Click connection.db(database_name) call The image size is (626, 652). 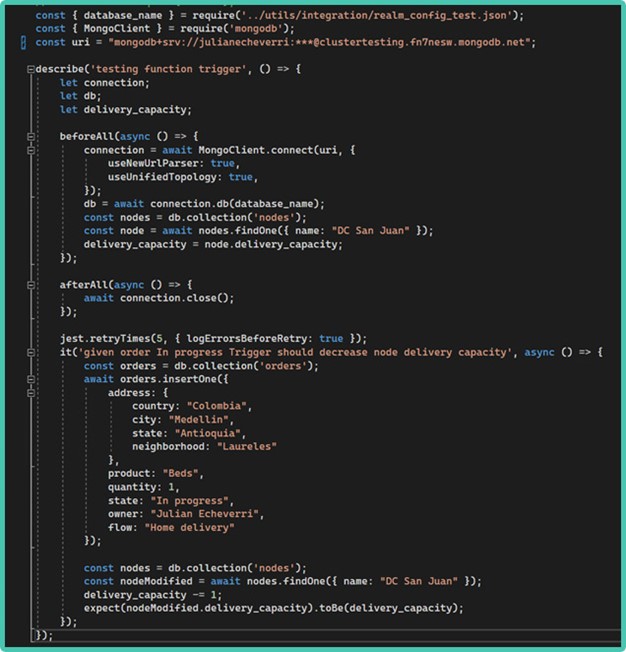pyautogui.click(x=234, y=204)
